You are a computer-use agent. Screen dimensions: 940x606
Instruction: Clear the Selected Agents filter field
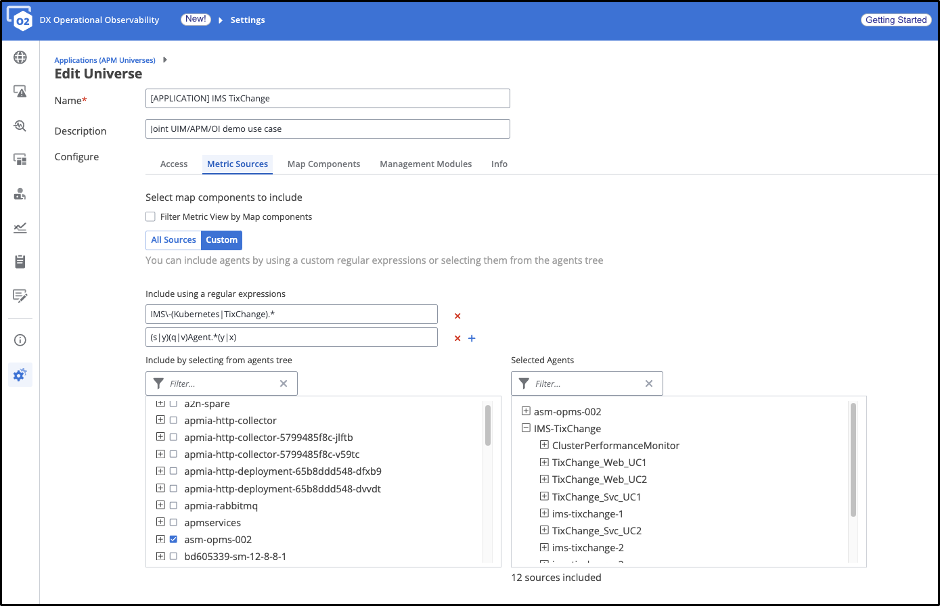[x=649, y=384]
